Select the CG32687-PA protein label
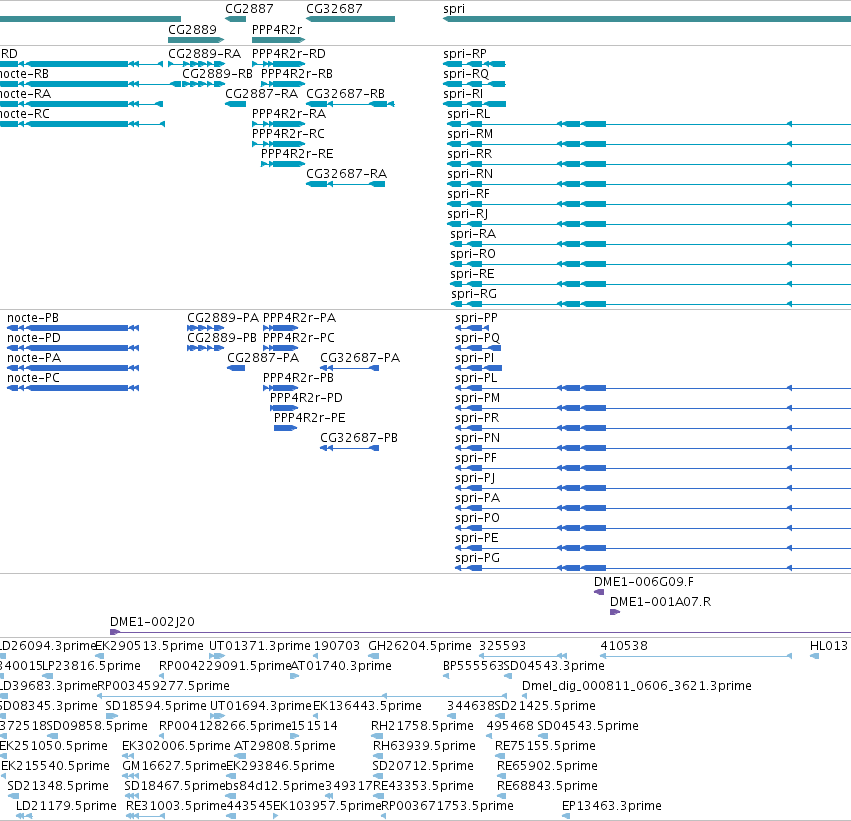The height and width of the screenshot is (821, 851). click(360, 358)
